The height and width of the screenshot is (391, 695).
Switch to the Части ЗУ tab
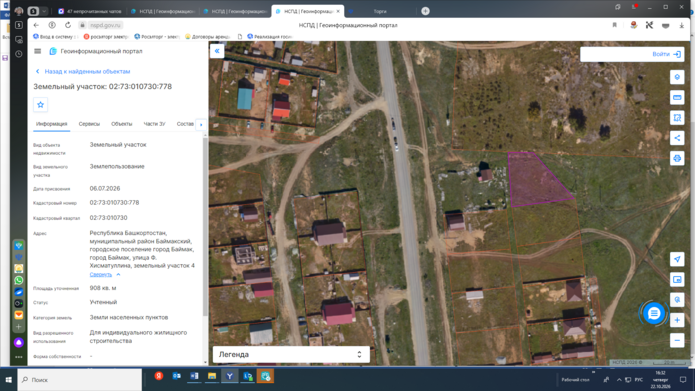click(x=154, y=124)
